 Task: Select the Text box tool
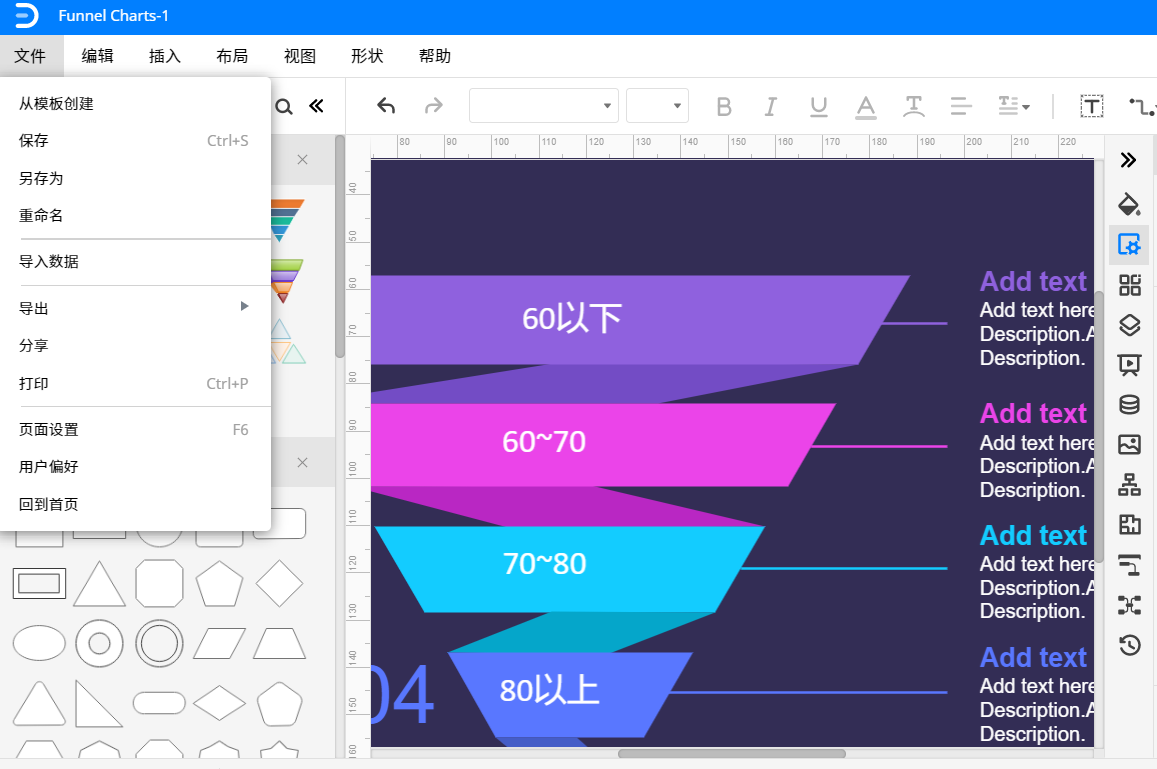click(x=1091, y=106)
